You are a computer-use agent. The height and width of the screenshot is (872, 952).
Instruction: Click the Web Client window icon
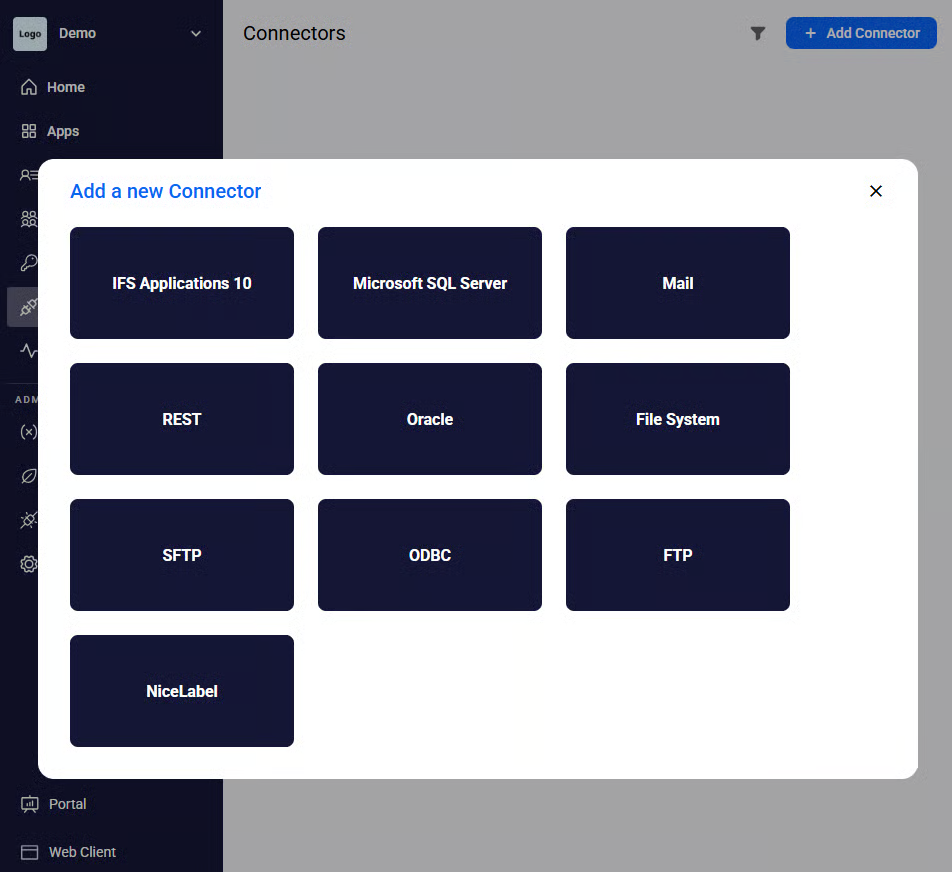click(x=29, y=852)
